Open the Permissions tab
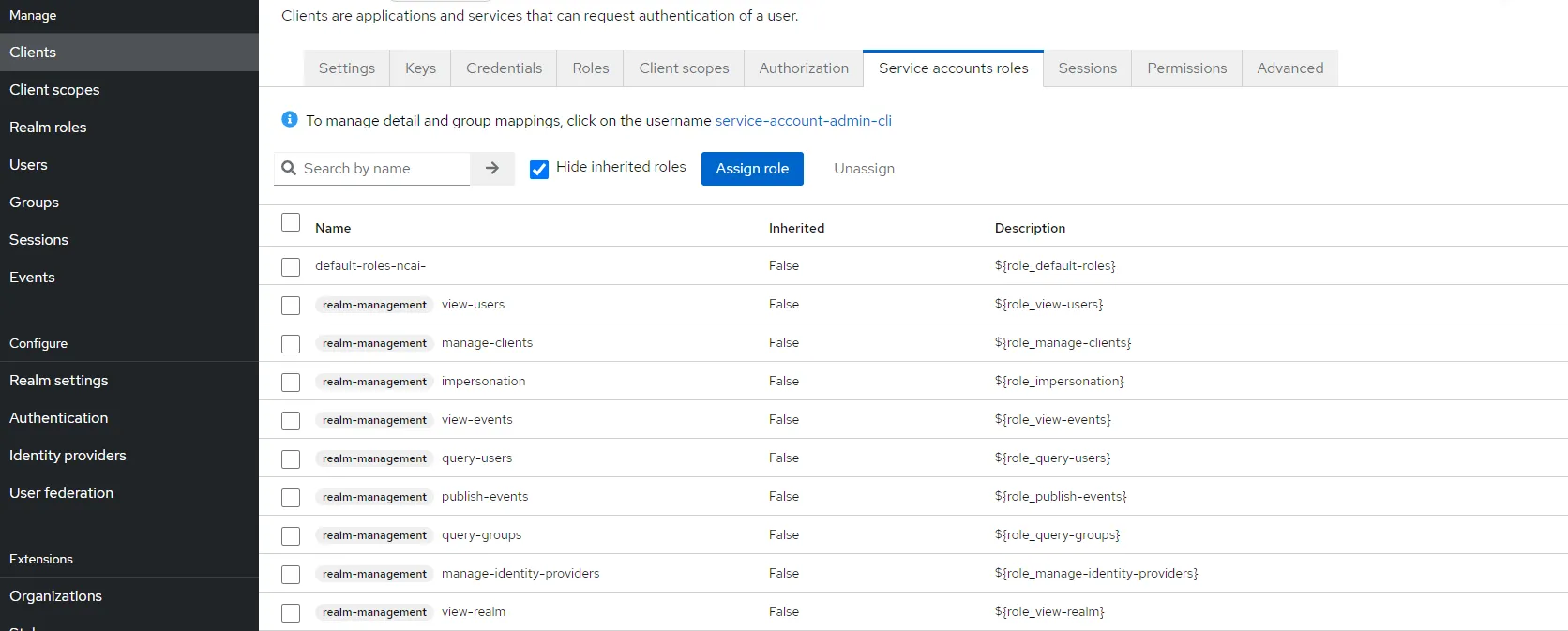This screenshot has width=1568, height=631. point(1186,68)
